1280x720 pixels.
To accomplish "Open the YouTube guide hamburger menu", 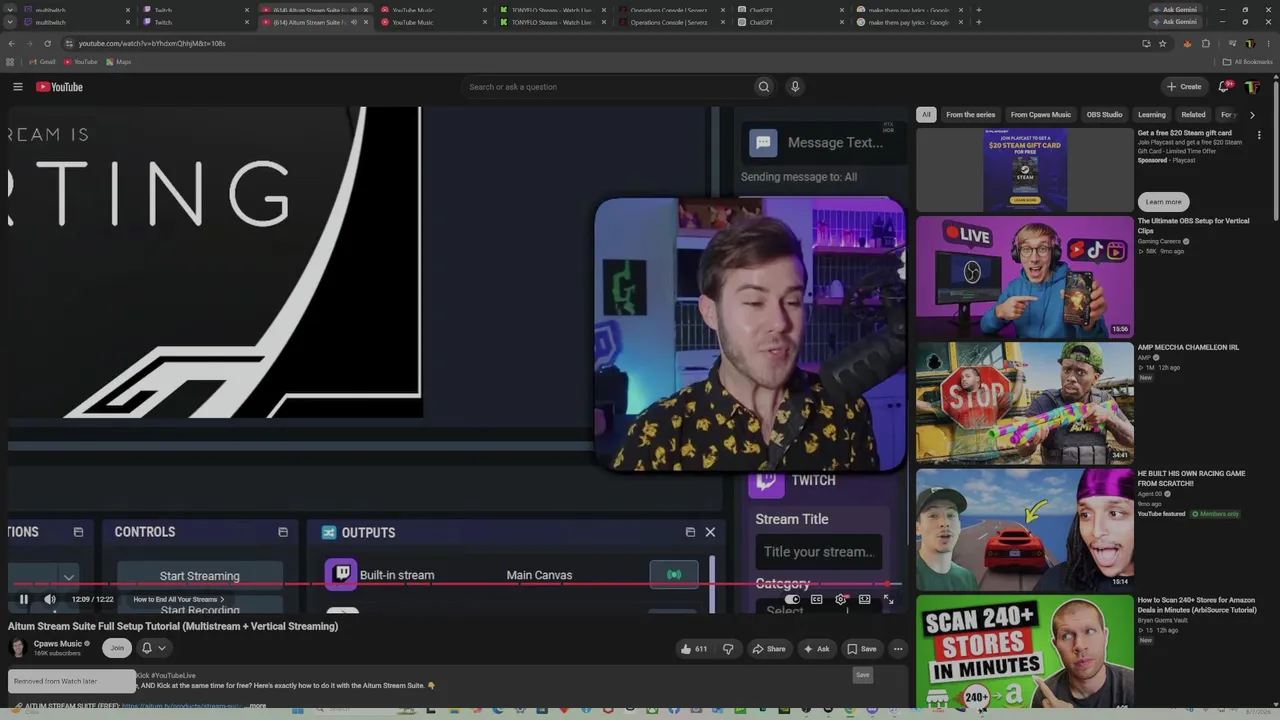I will (18, 87).
